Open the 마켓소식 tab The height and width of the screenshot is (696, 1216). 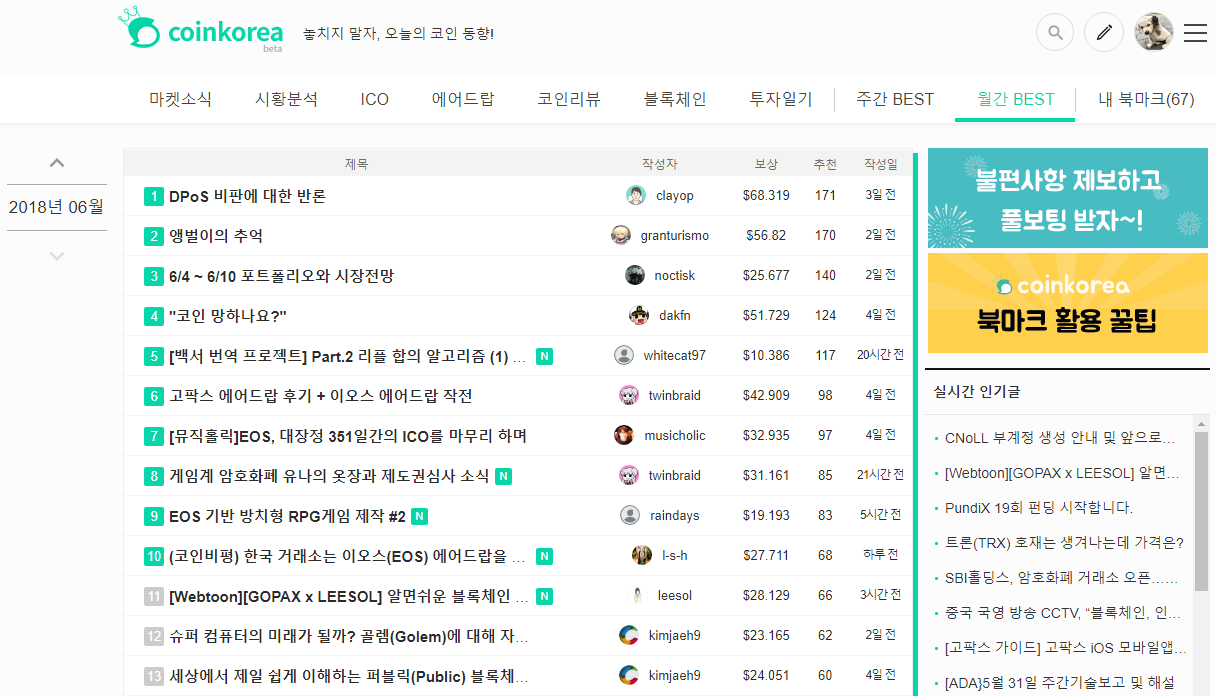coord(181,99)
